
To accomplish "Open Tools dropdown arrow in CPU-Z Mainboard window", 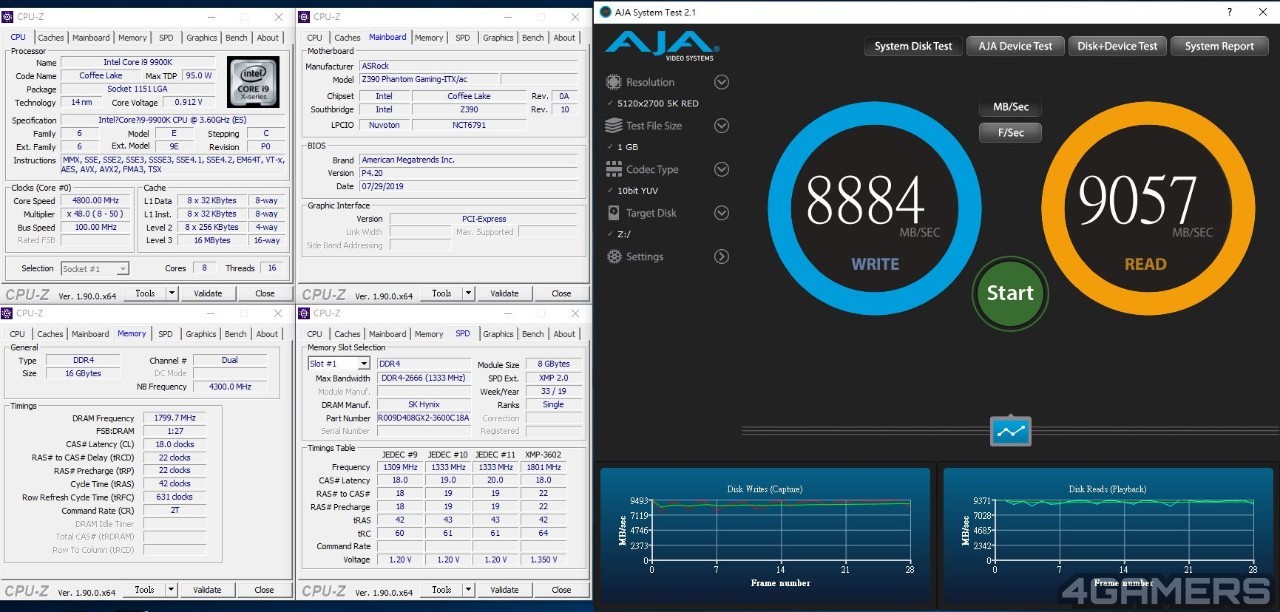I will pyautogui.click(x=466, y=293).
